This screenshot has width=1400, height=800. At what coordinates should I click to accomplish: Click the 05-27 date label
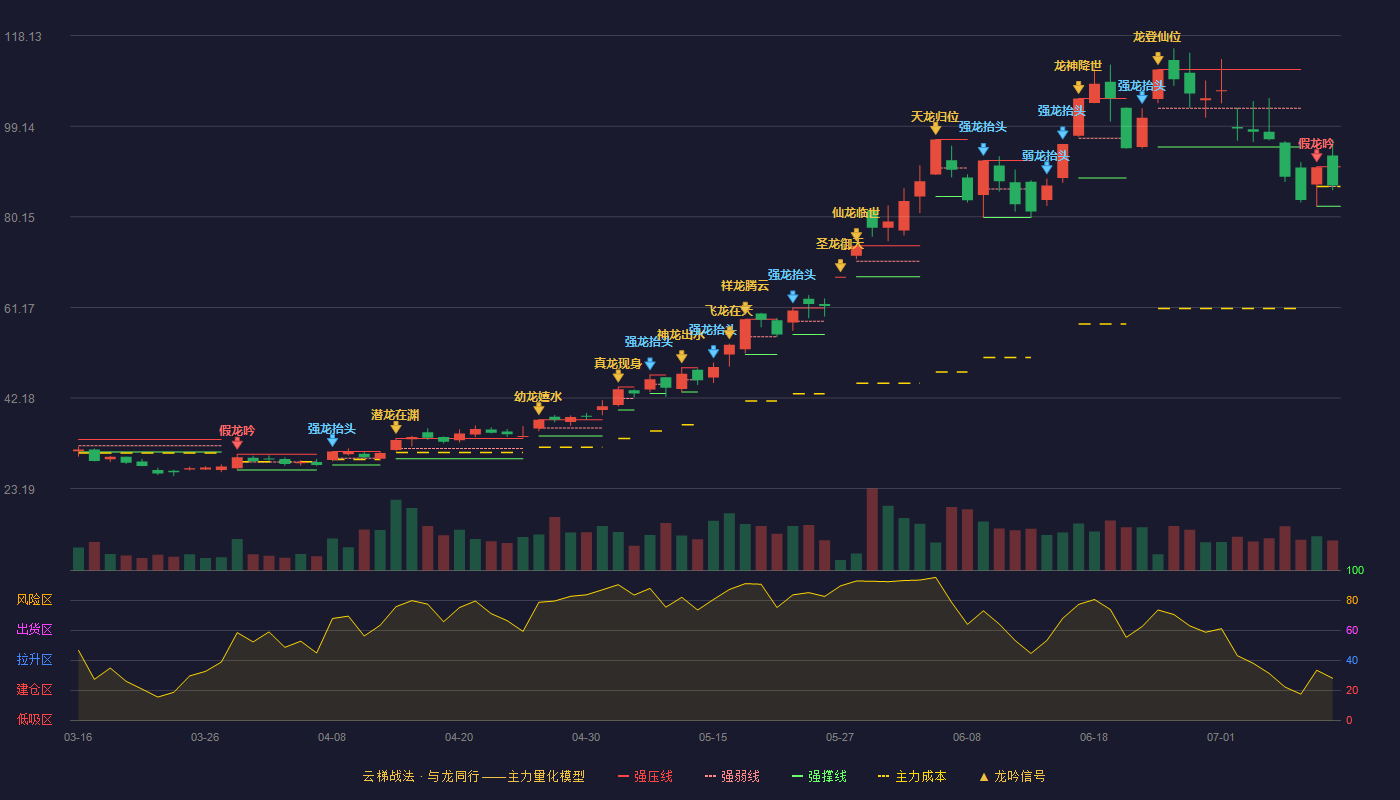click(840, 737)
